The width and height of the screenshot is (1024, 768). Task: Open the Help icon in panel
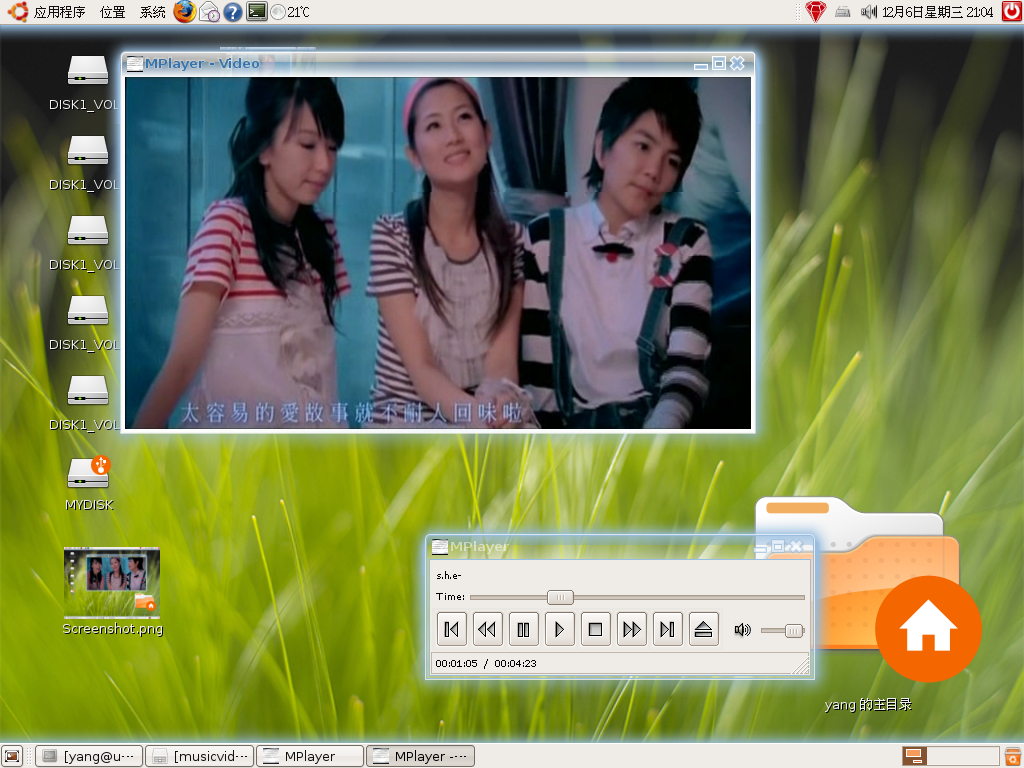pos(232,12)
